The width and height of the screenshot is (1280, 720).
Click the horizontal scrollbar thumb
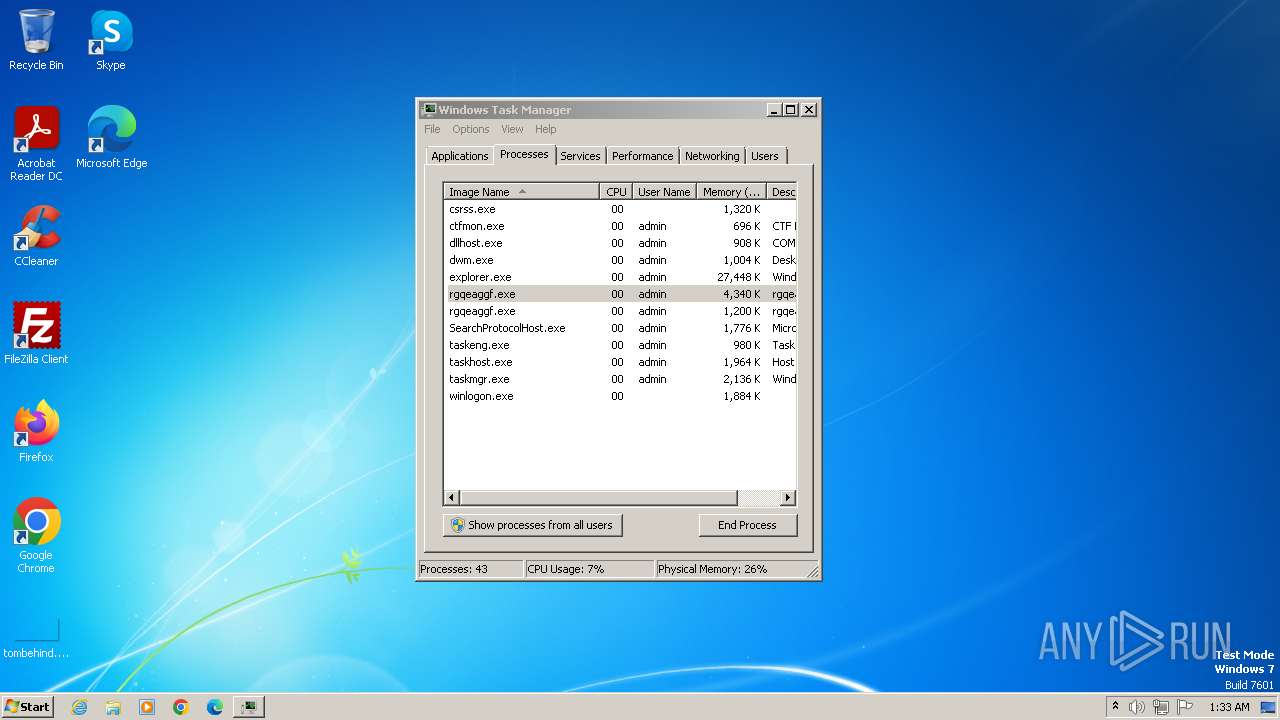point(598,497)
